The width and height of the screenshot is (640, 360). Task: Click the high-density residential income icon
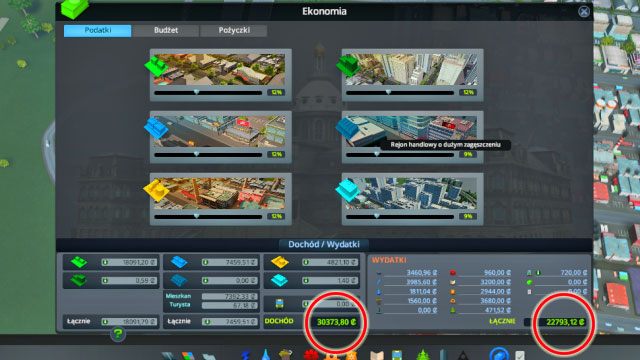79,280
